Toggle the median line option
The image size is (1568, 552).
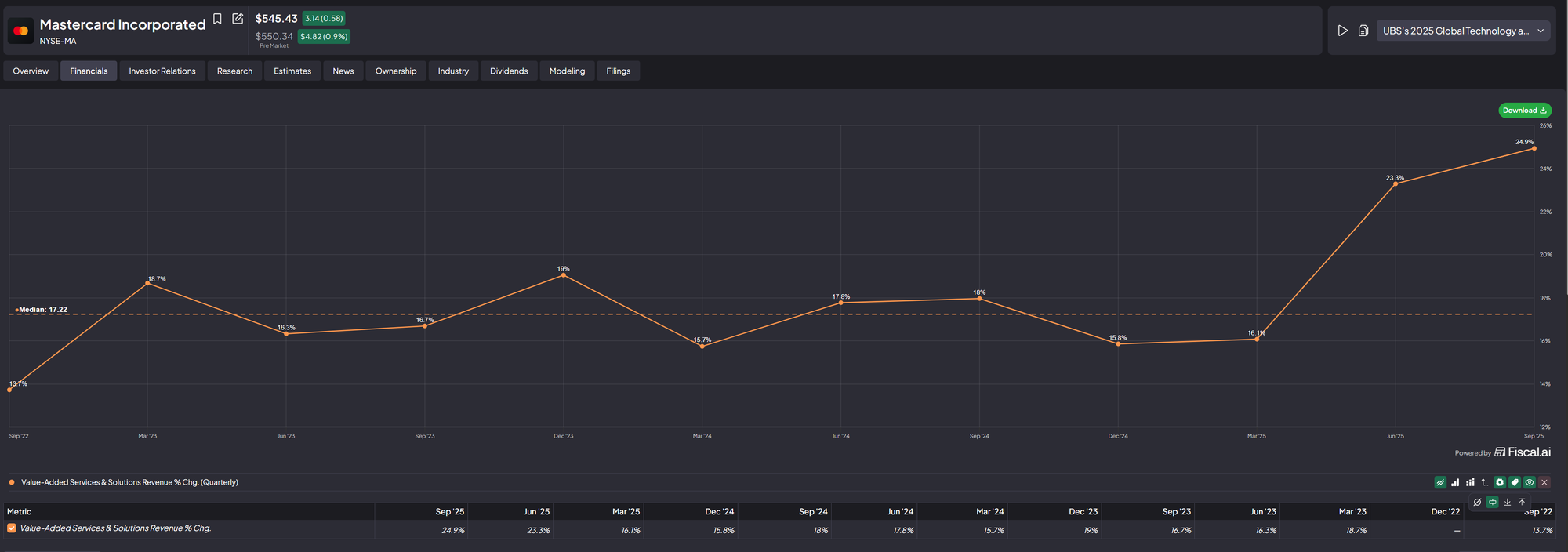tap(1493, 502)
